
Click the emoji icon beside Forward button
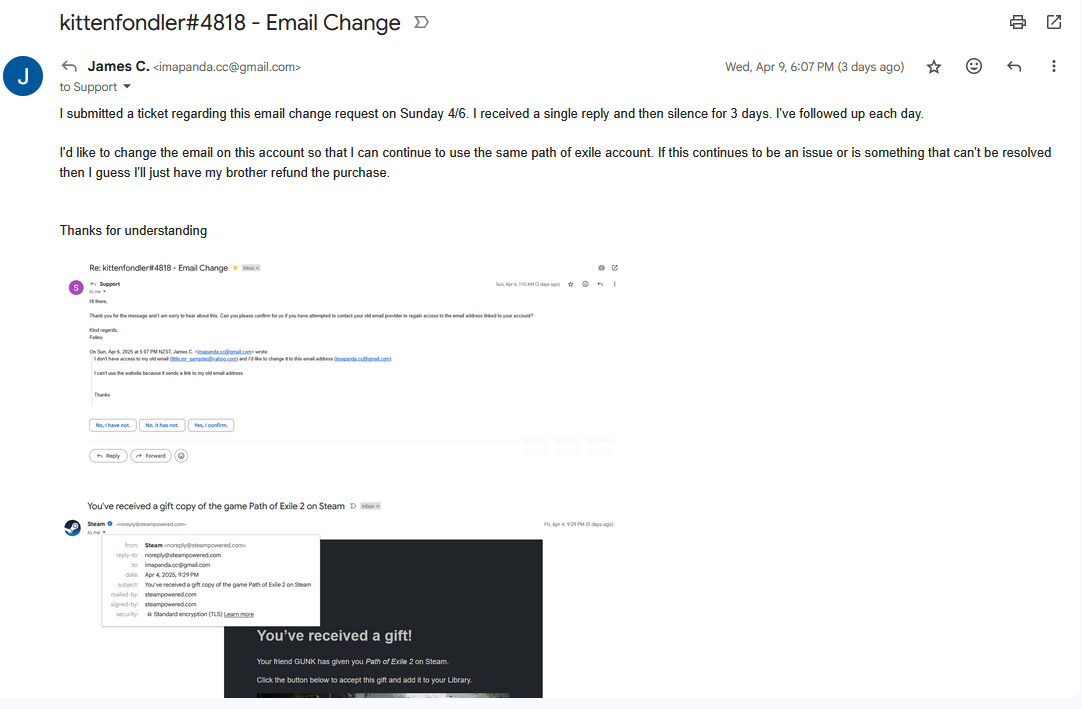point(181,456)
